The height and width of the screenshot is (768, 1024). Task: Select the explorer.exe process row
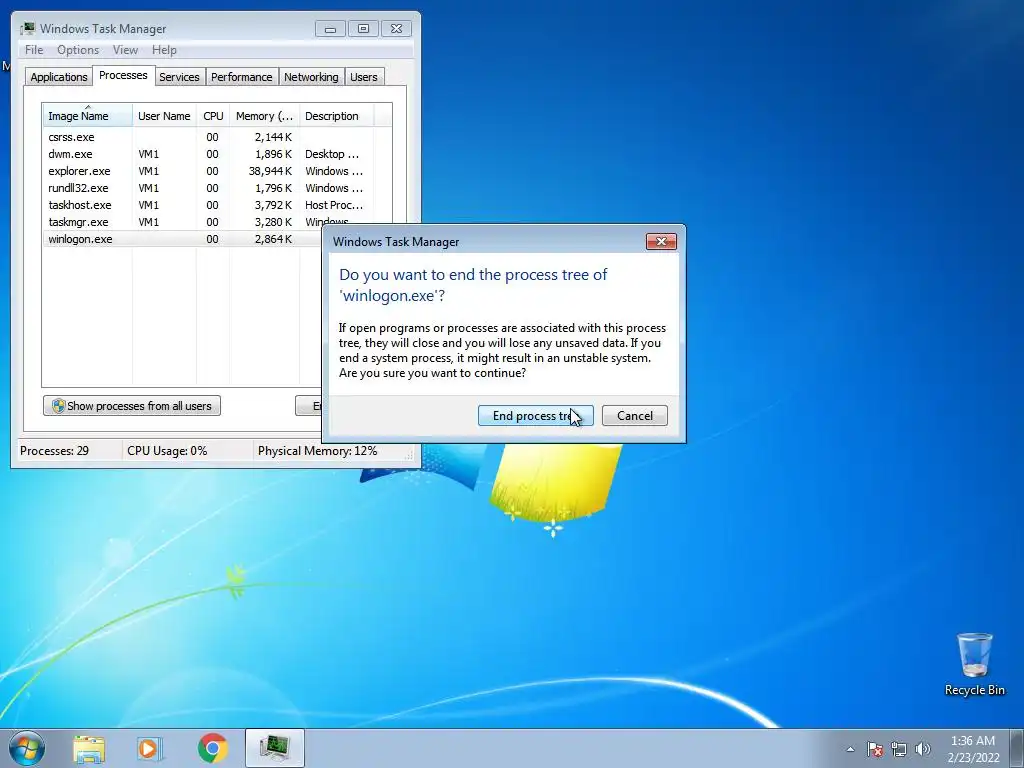tap(208, 171)
